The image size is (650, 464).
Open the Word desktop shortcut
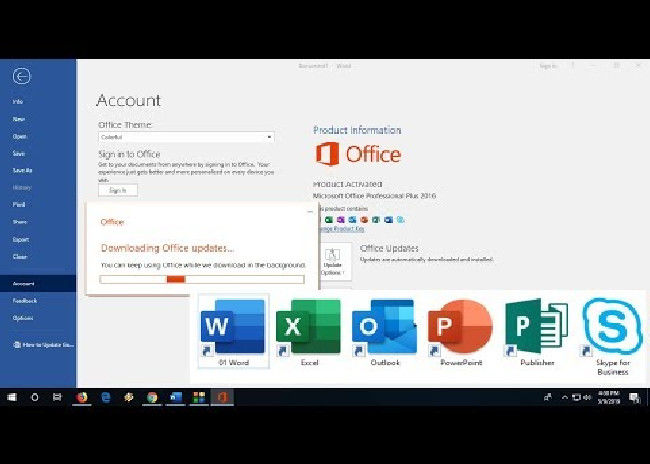point(233,326)
